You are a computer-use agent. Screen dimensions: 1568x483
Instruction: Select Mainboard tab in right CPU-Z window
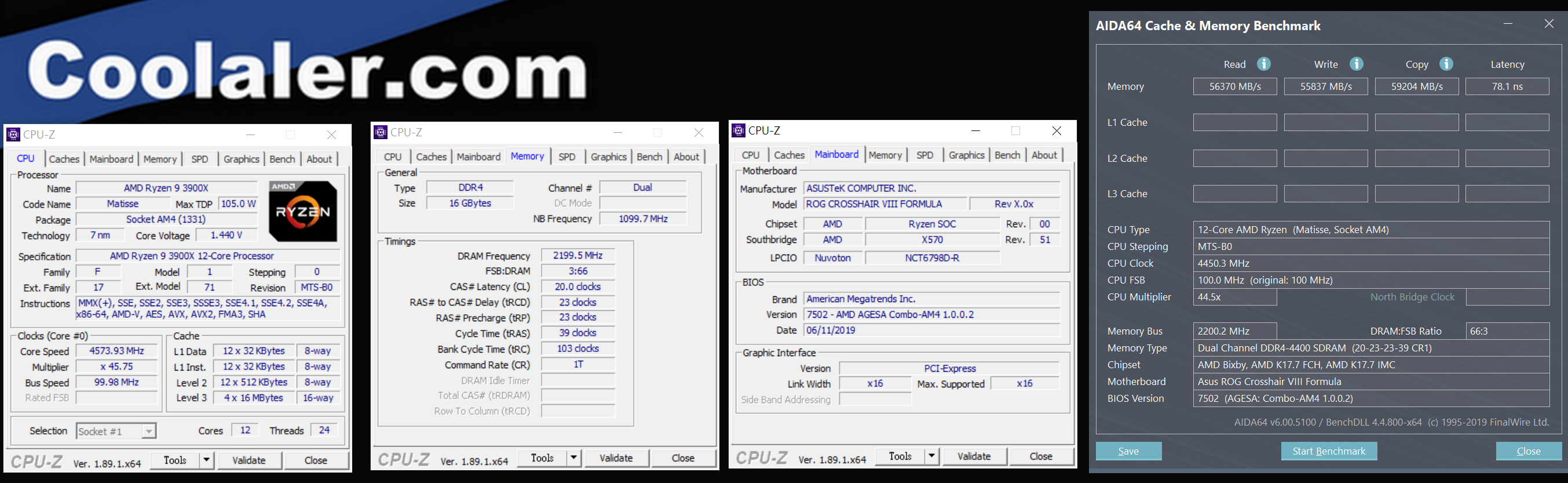(836, 154)
